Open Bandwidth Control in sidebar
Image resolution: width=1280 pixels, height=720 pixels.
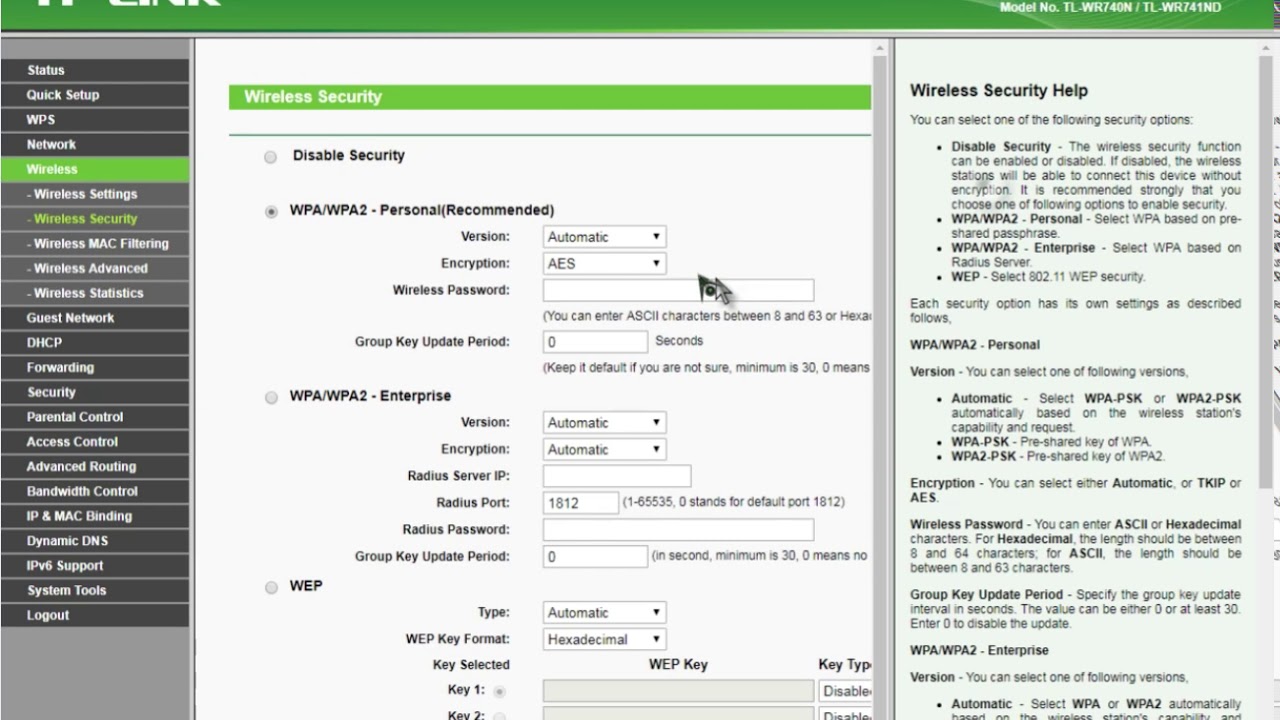tap(94, 491)
